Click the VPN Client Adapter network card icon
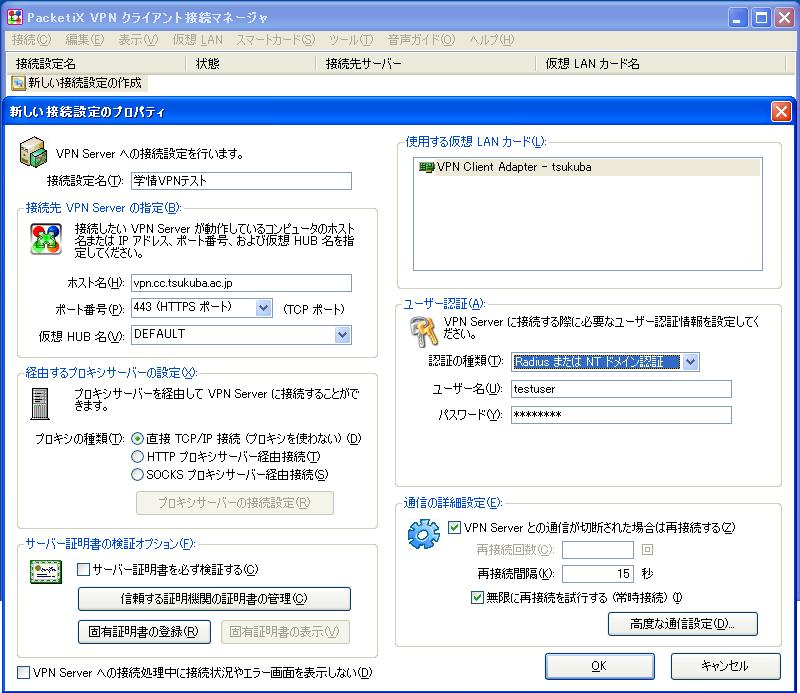800x693 pixels. click(x=426, y=167)
